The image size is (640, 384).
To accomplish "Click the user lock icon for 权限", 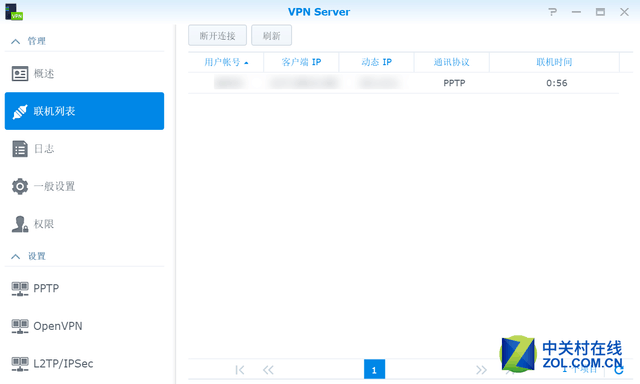I will pyautogui.click(x=20, y=224).
